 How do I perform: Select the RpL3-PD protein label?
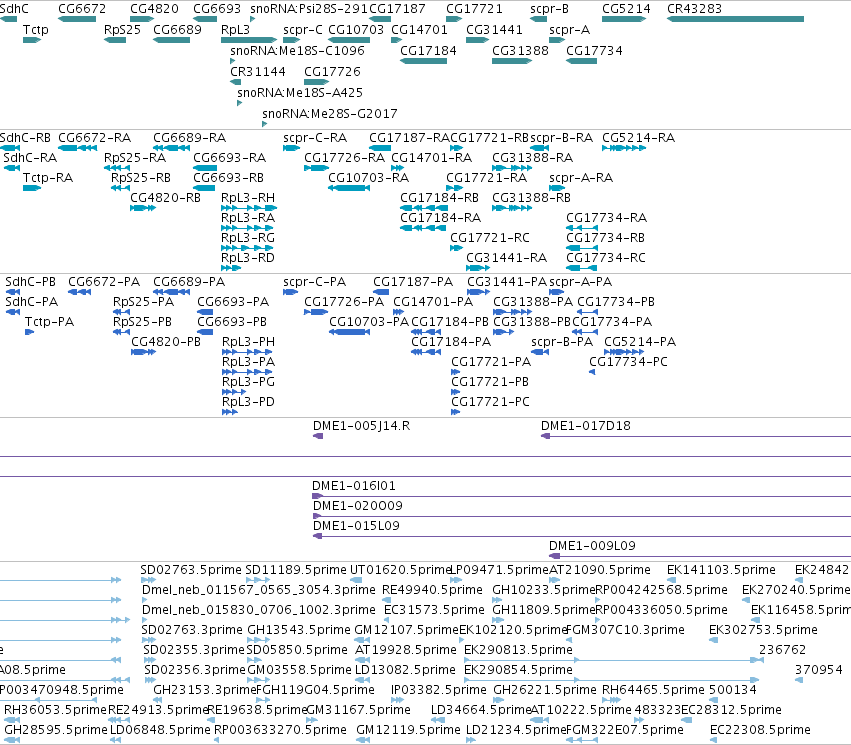point(249,402)
